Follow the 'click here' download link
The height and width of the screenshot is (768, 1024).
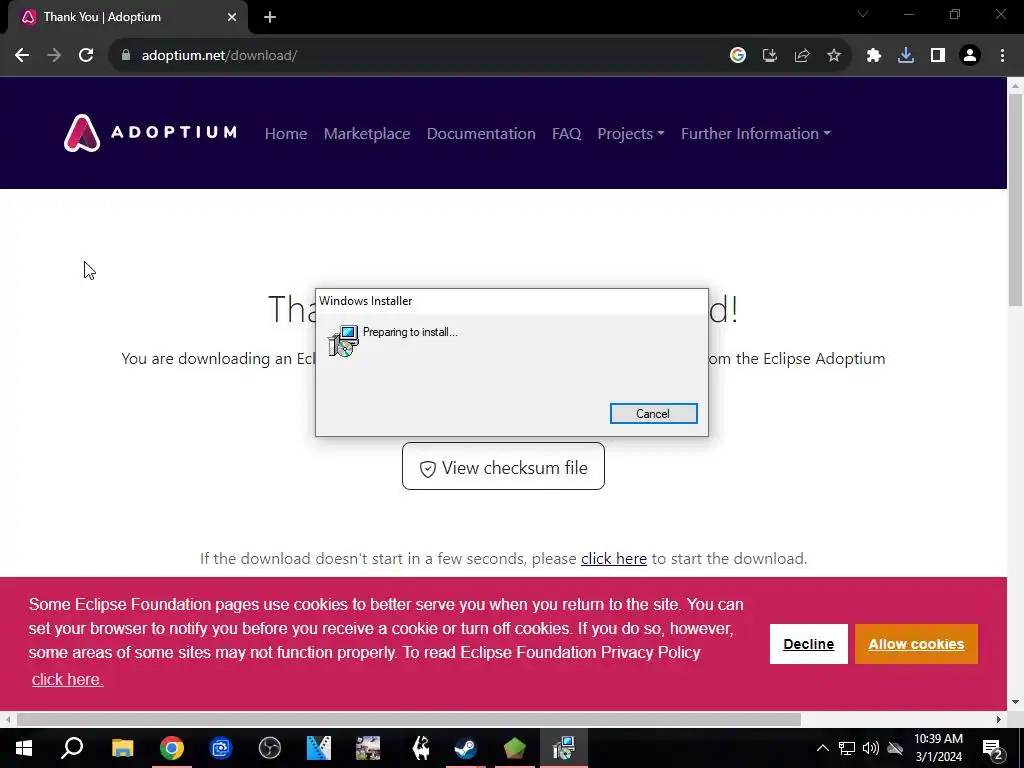(x=614, y=559)
